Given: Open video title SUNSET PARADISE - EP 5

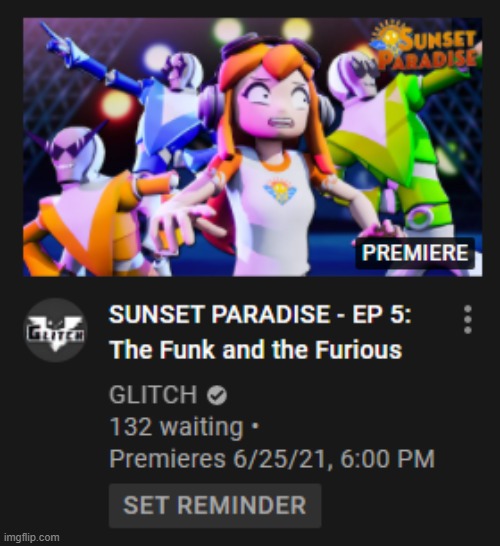Looking at the screenshot, I should click(260, 314).
